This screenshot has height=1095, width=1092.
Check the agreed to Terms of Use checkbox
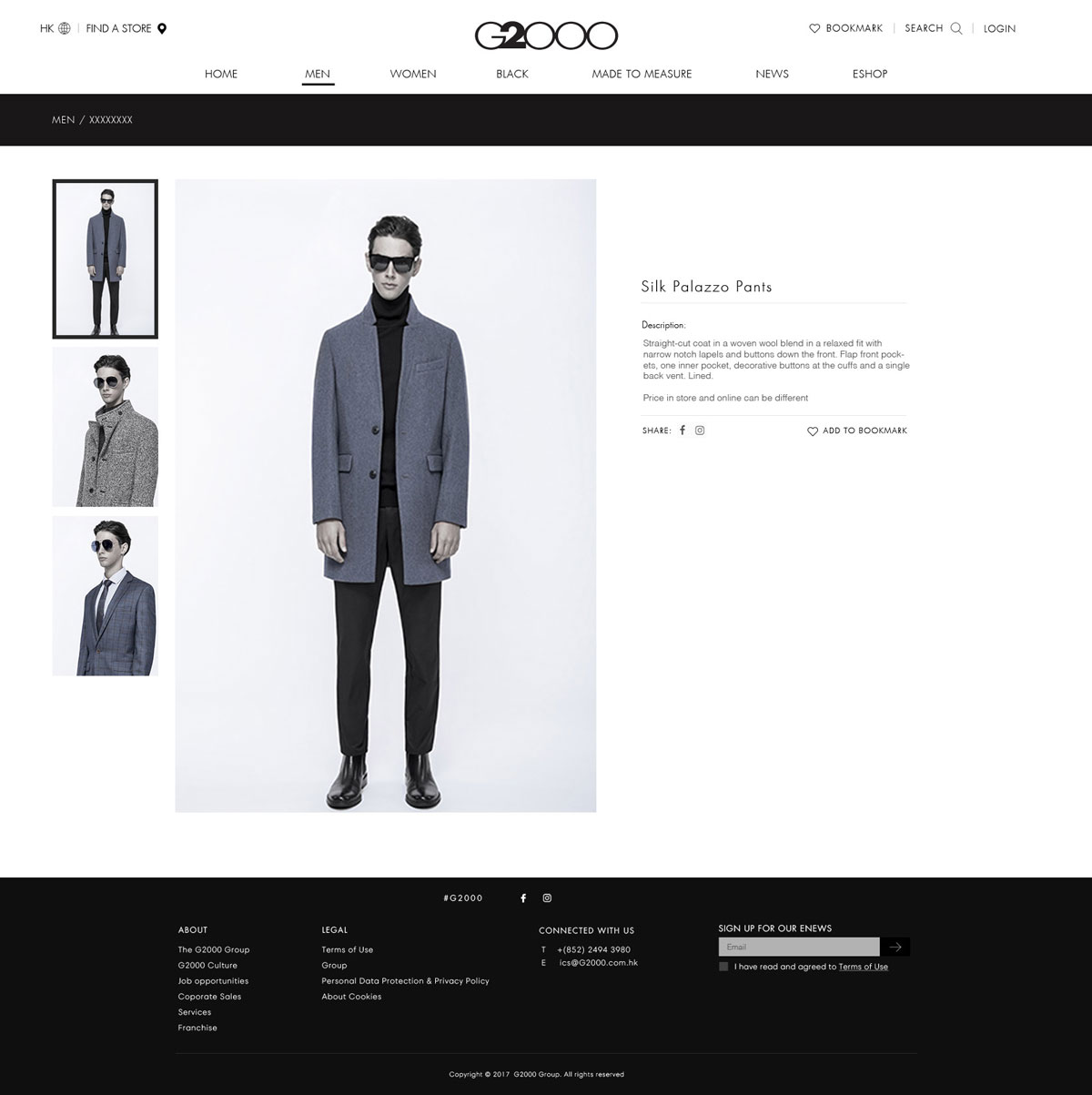coord(723,967)
